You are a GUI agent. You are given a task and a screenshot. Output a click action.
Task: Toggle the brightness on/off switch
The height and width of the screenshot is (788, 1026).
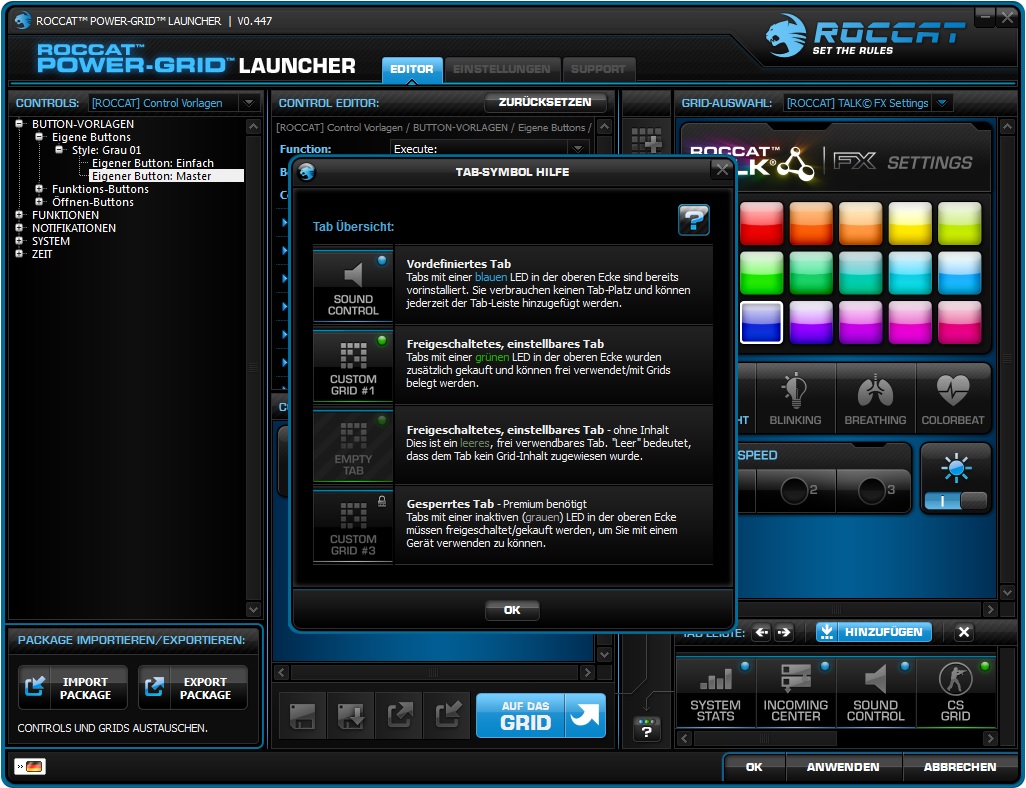[x=955, y=501]
